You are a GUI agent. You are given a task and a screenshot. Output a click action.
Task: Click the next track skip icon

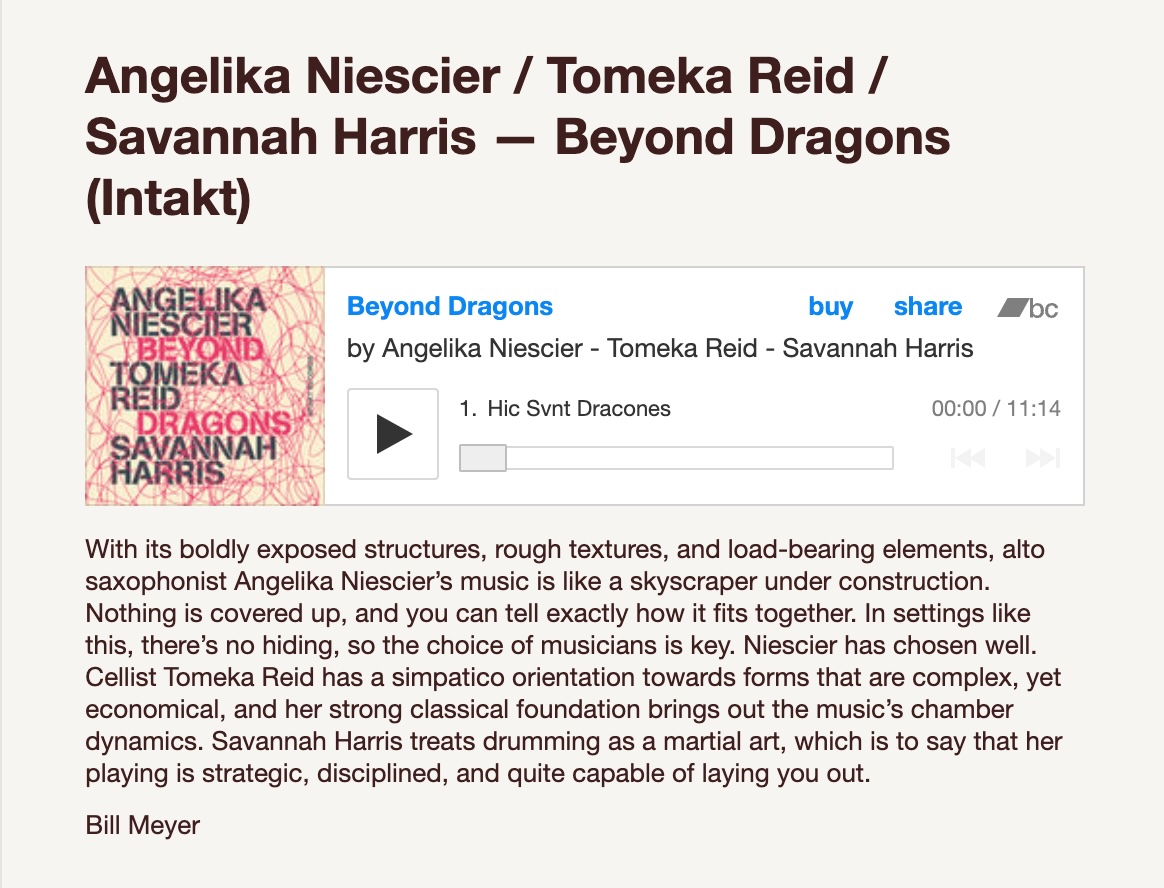point(1042,458)
